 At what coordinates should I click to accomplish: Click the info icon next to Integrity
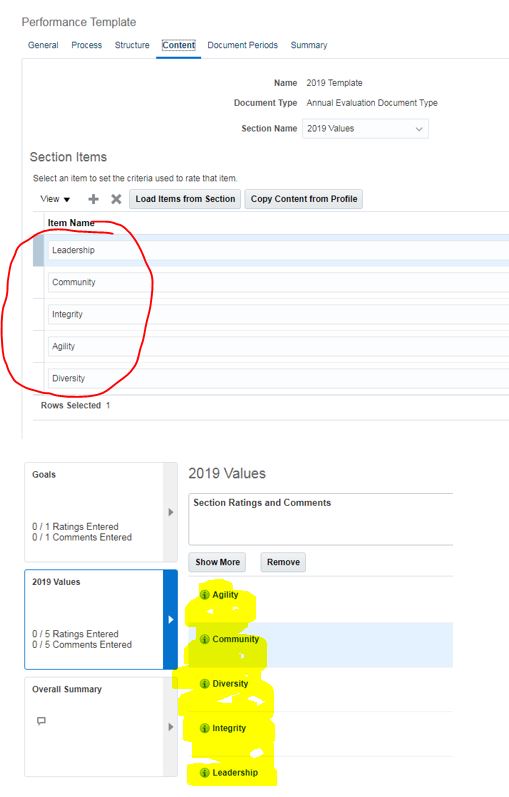click(204, 728)
